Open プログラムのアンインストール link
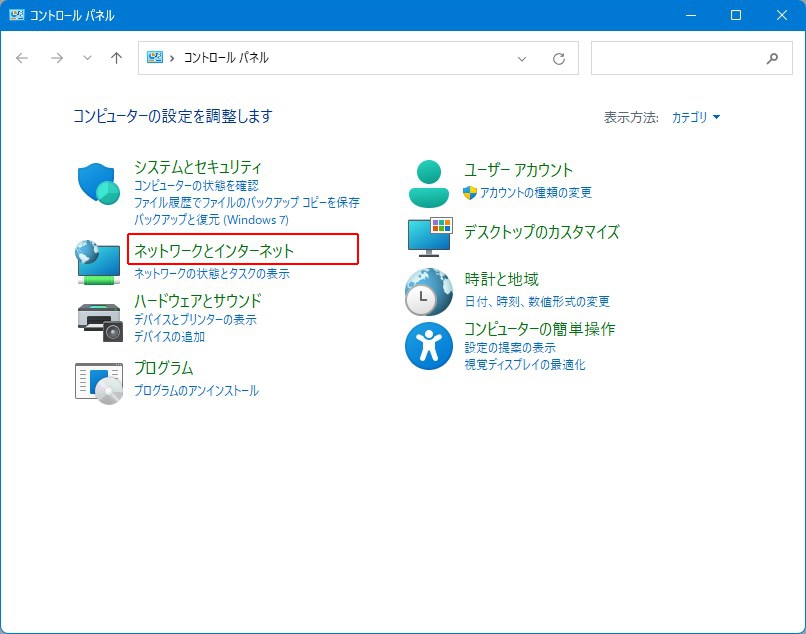Image resolution: width=806 pixels, height=634 pixels. (196, 391)
